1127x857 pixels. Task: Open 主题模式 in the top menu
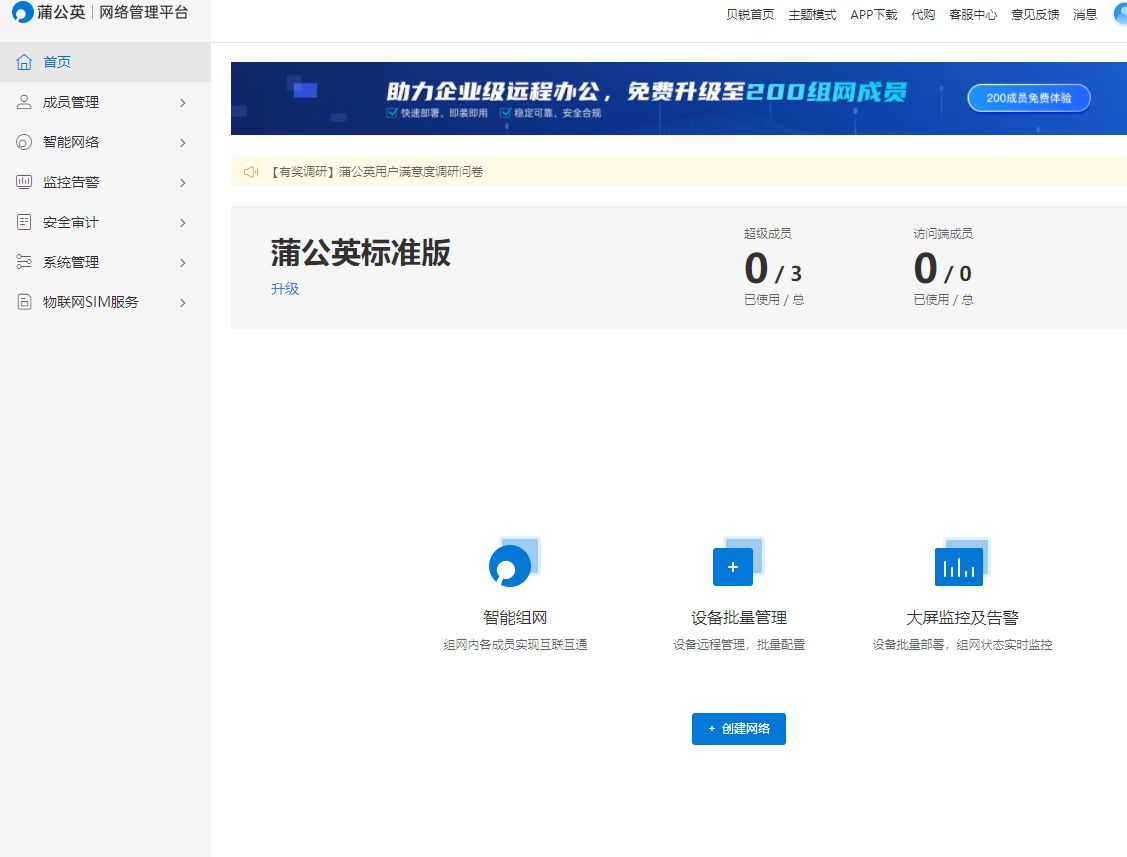coord(812,15)
